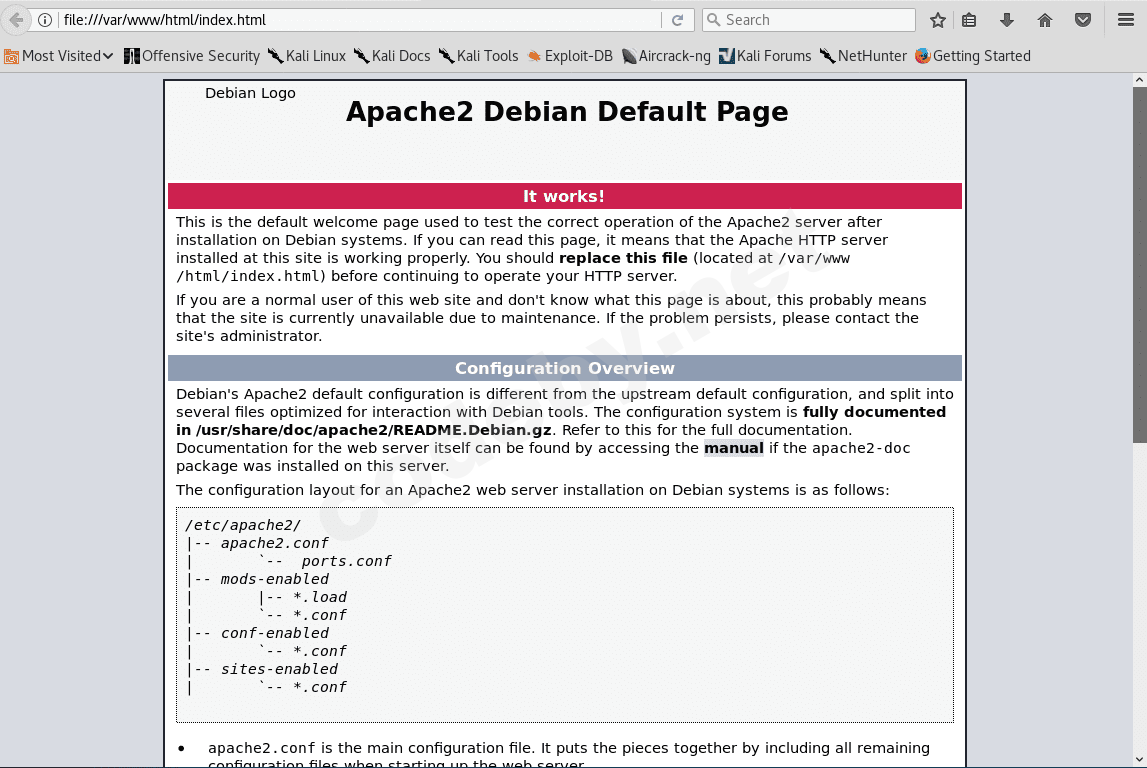
Task: Open the Exploit-DB bookmark
Action: coord(570,56)
